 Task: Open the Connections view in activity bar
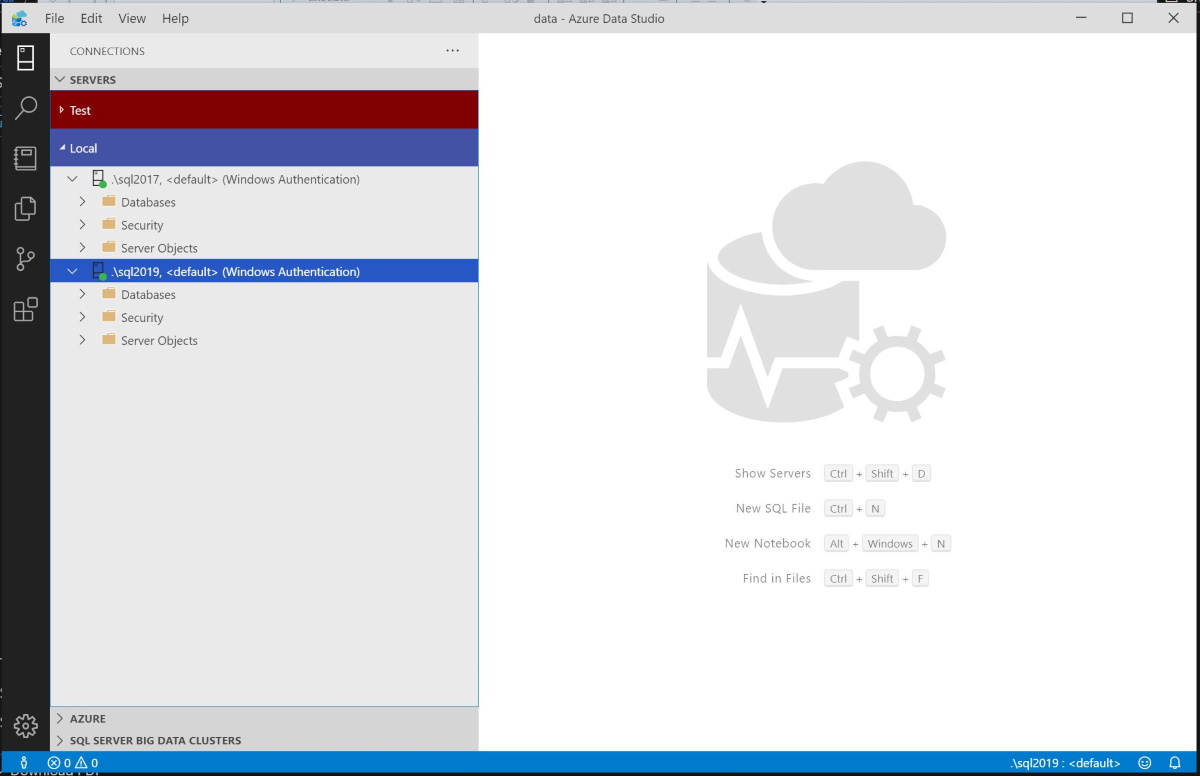click(26, 58)
